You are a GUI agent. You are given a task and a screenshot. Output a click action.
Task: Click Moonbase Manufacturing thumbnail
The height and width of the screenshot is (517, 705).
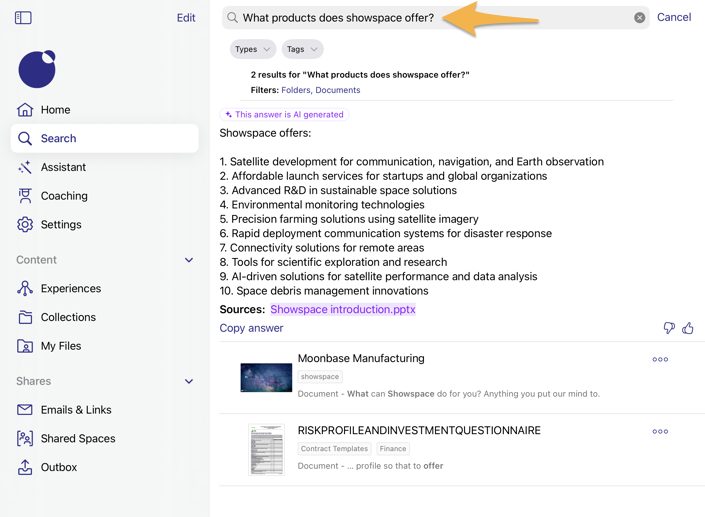point(266,378)
